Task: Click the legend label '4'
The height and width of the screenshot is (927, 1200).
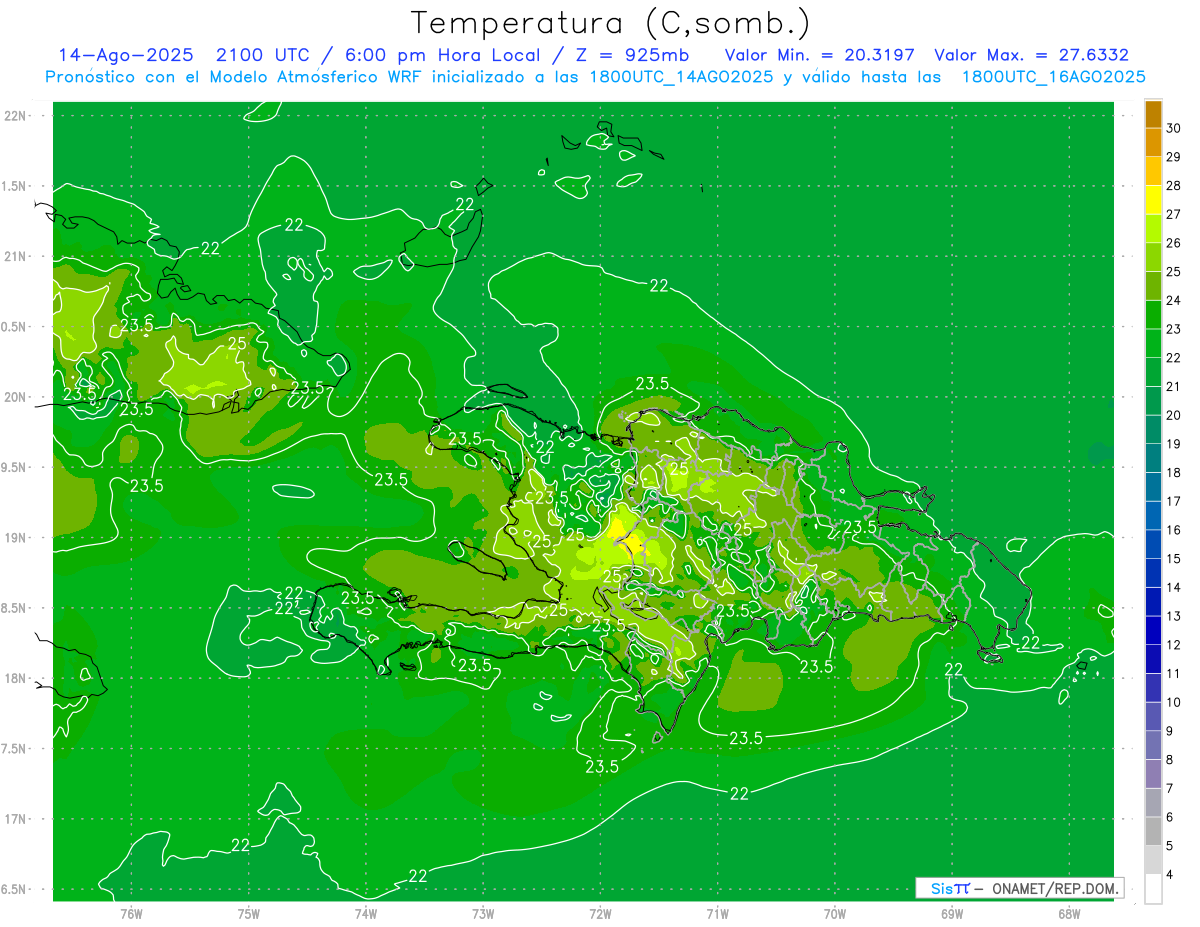Action: pyautogui.click(x=1171, y=875)
